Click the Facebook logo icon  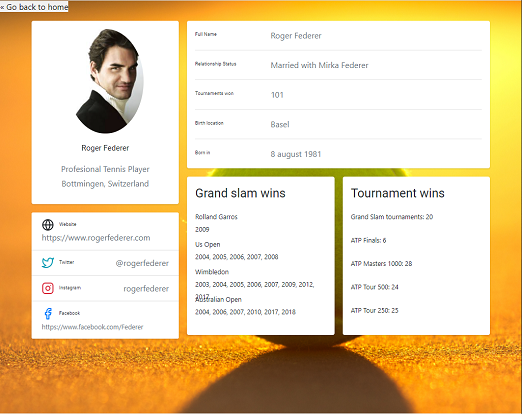click(x=48, y=313)
